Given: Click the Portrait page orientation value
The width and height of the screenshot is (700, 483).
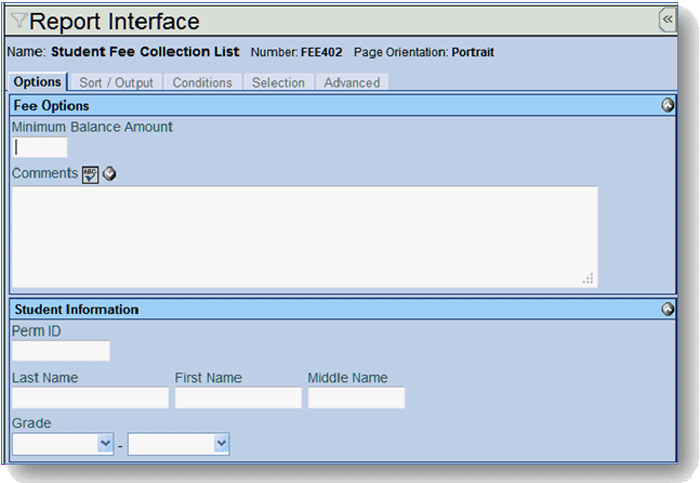Looking at the screenshot, I should pos(473,52).
